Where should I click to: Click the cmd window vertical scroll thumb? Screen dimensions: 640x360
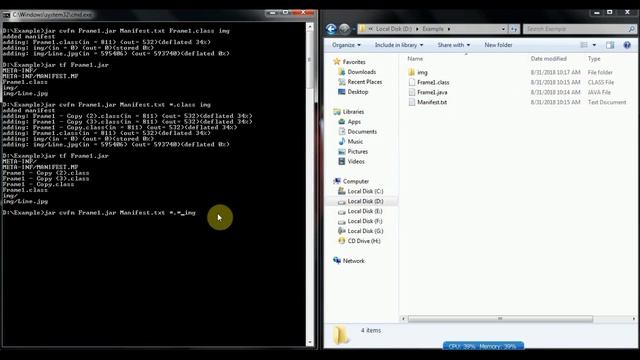[310, 60]
